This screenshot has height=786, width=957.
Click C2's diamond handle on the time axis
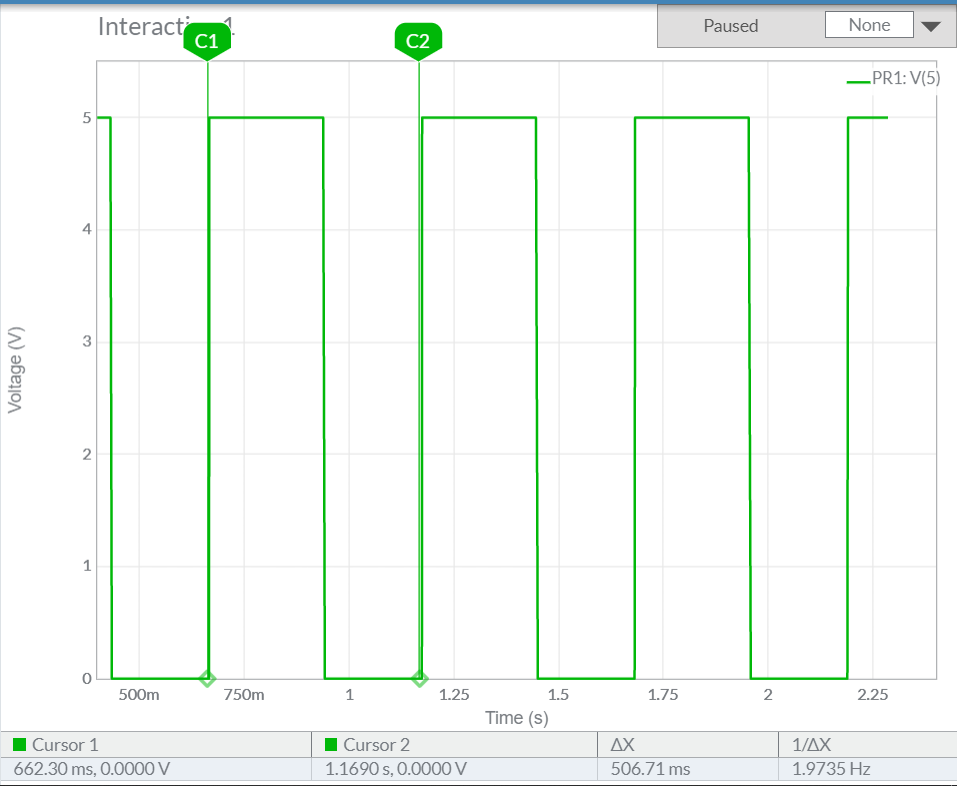click(420, 679)
